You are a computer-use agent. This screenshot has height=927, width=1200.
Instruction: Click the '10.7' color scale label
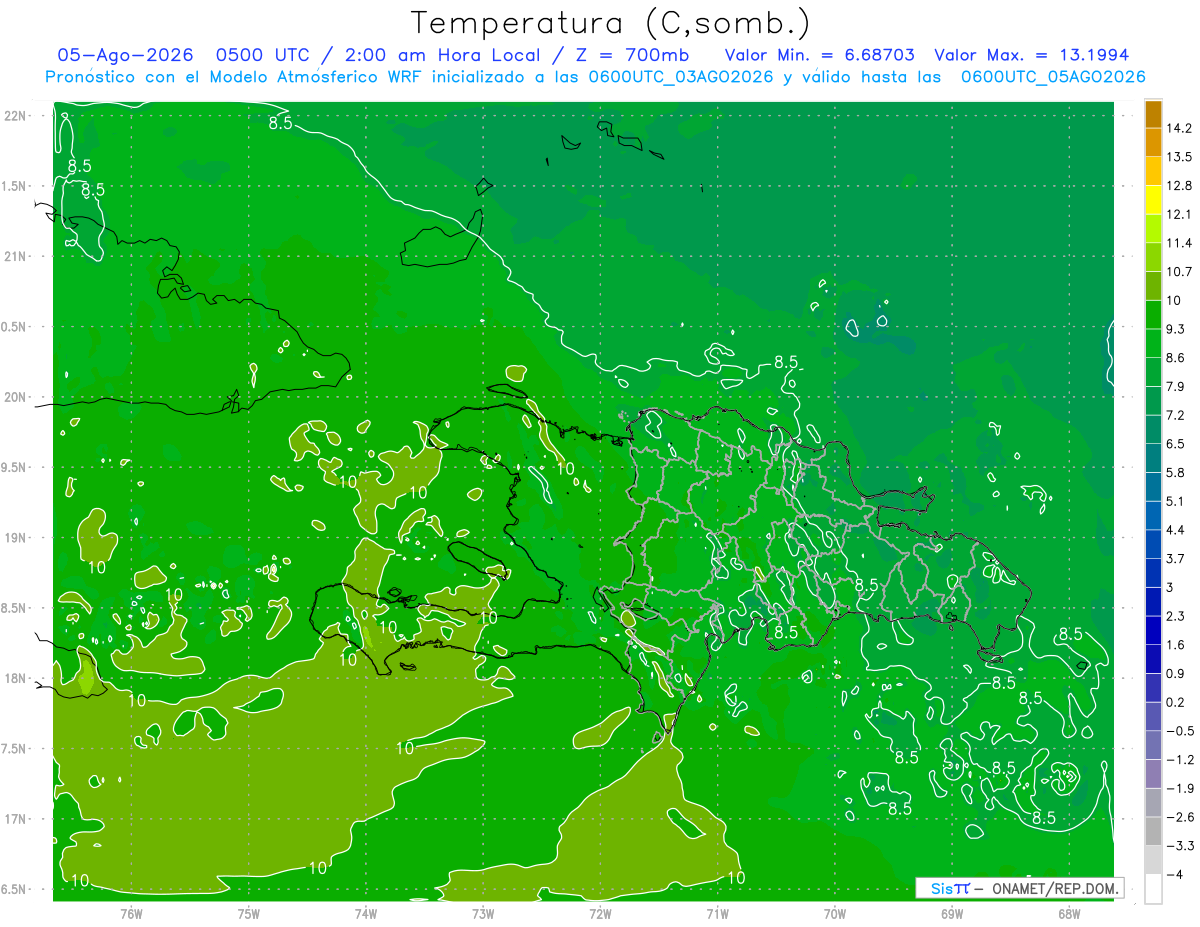[1180, 272]
